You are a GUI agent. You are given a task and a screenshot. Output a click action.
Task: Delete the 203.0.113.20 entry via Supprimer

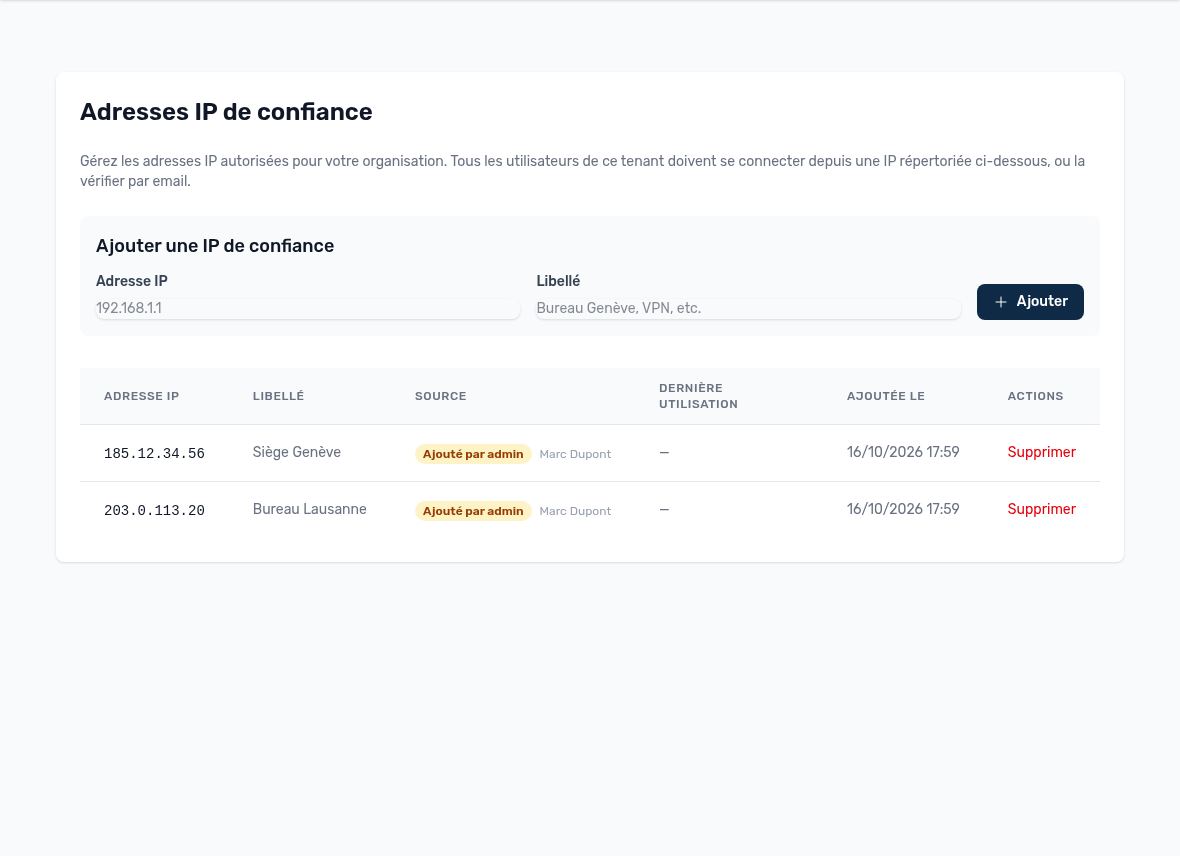1041,509
